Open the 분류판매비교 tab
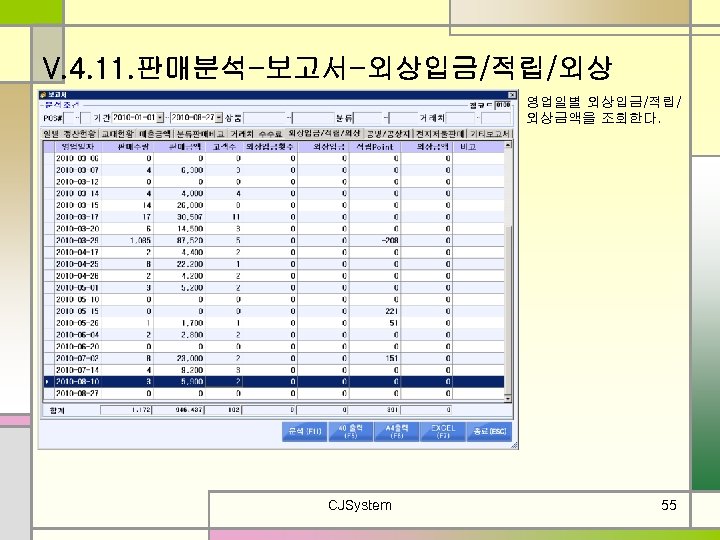720x540 pixels. coord(201,134)
